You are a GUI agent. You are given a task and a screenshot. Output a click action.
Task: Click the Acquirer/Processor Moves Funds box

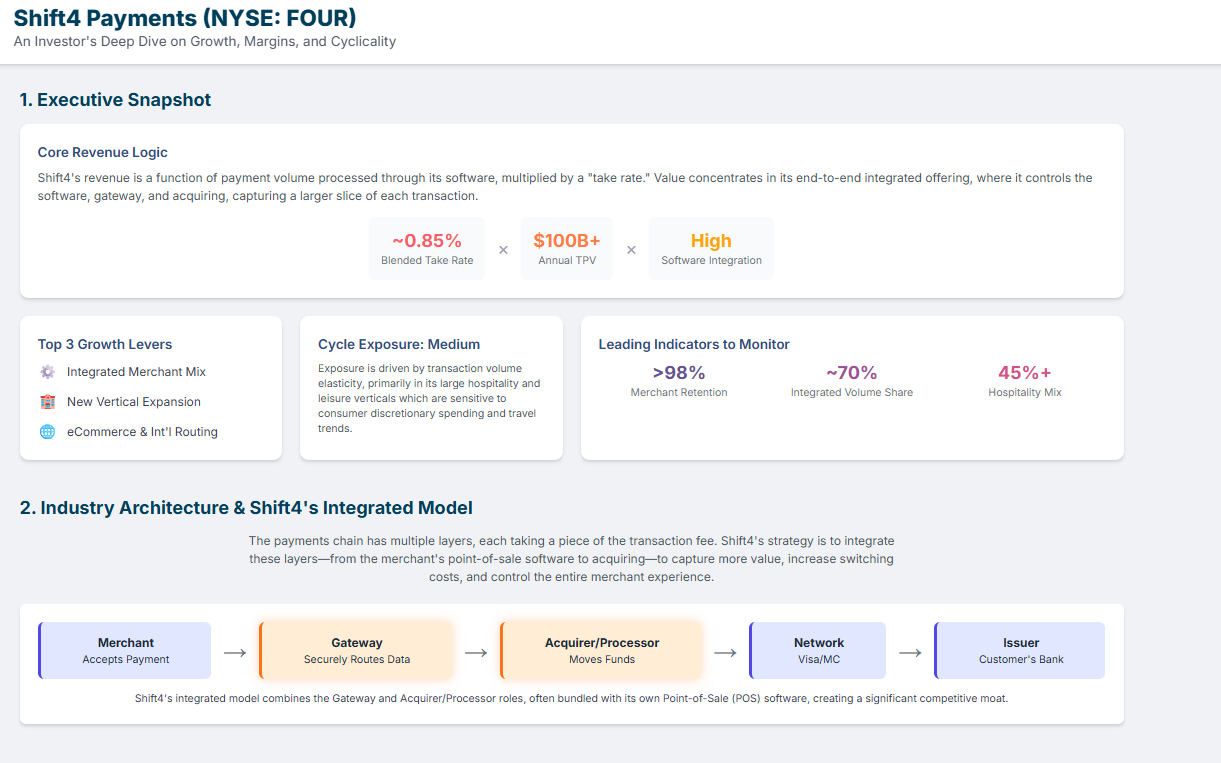click(601, 651)
